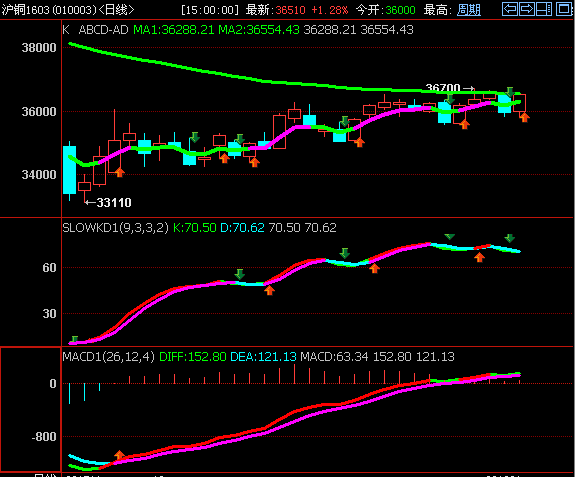Click the MACD:63.34 value
This screenshot has height=477, width=575.
334,356
